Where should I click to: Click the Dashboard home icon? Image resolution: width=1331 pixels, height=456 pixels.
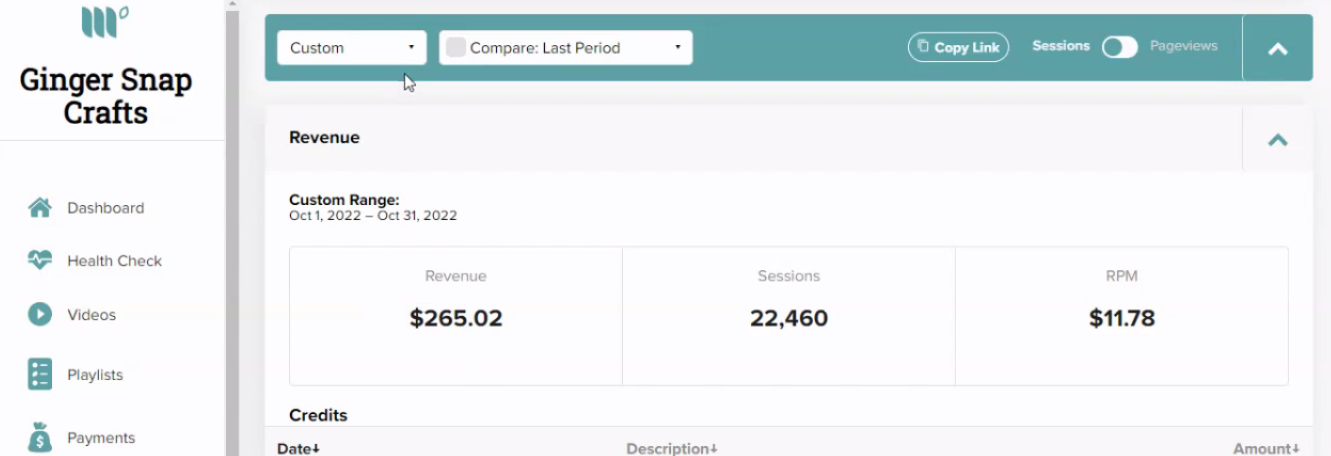coord(39,208)
